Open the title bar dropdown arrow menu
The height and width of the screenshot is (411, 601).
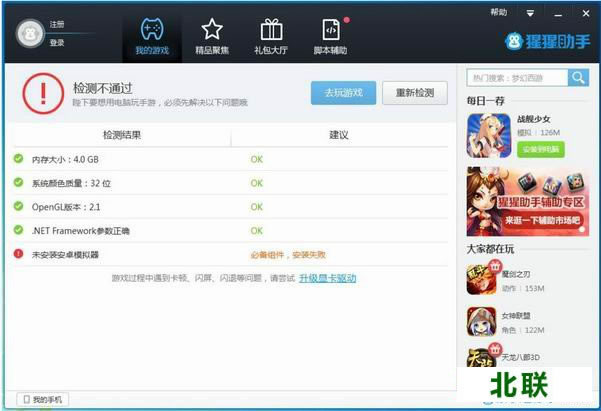[x=530, y=14]
